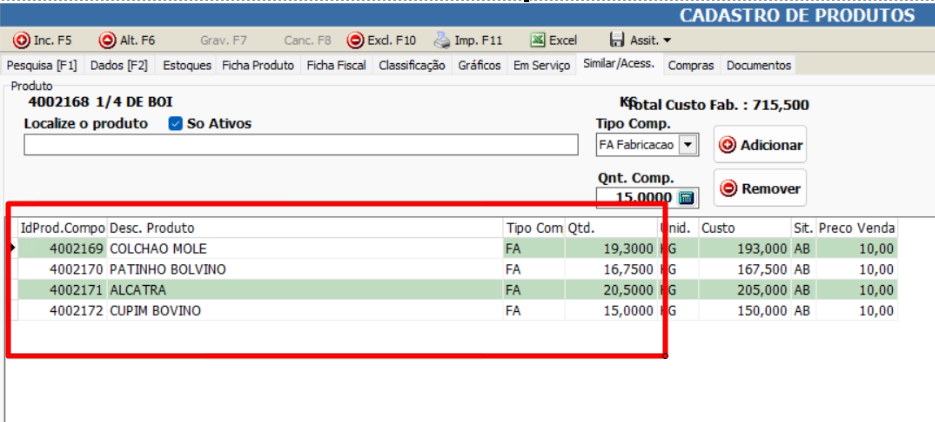
Task: Click the Imp. F11 printer icon
Action: pyautogui.click(x=442, y=41)
